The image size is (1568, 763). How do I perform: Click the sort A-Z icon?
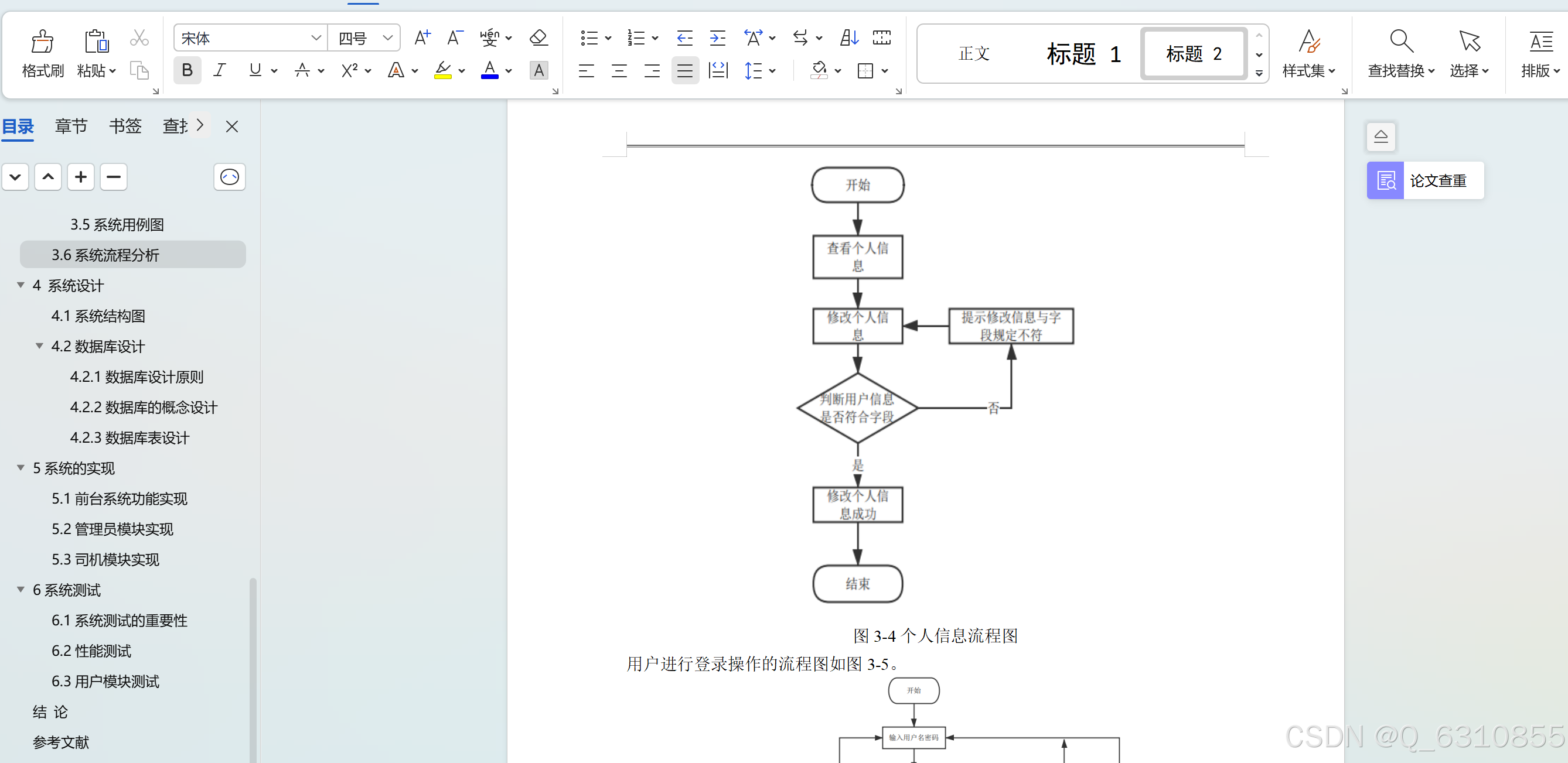pyautogui.click(x=849, y=37)
